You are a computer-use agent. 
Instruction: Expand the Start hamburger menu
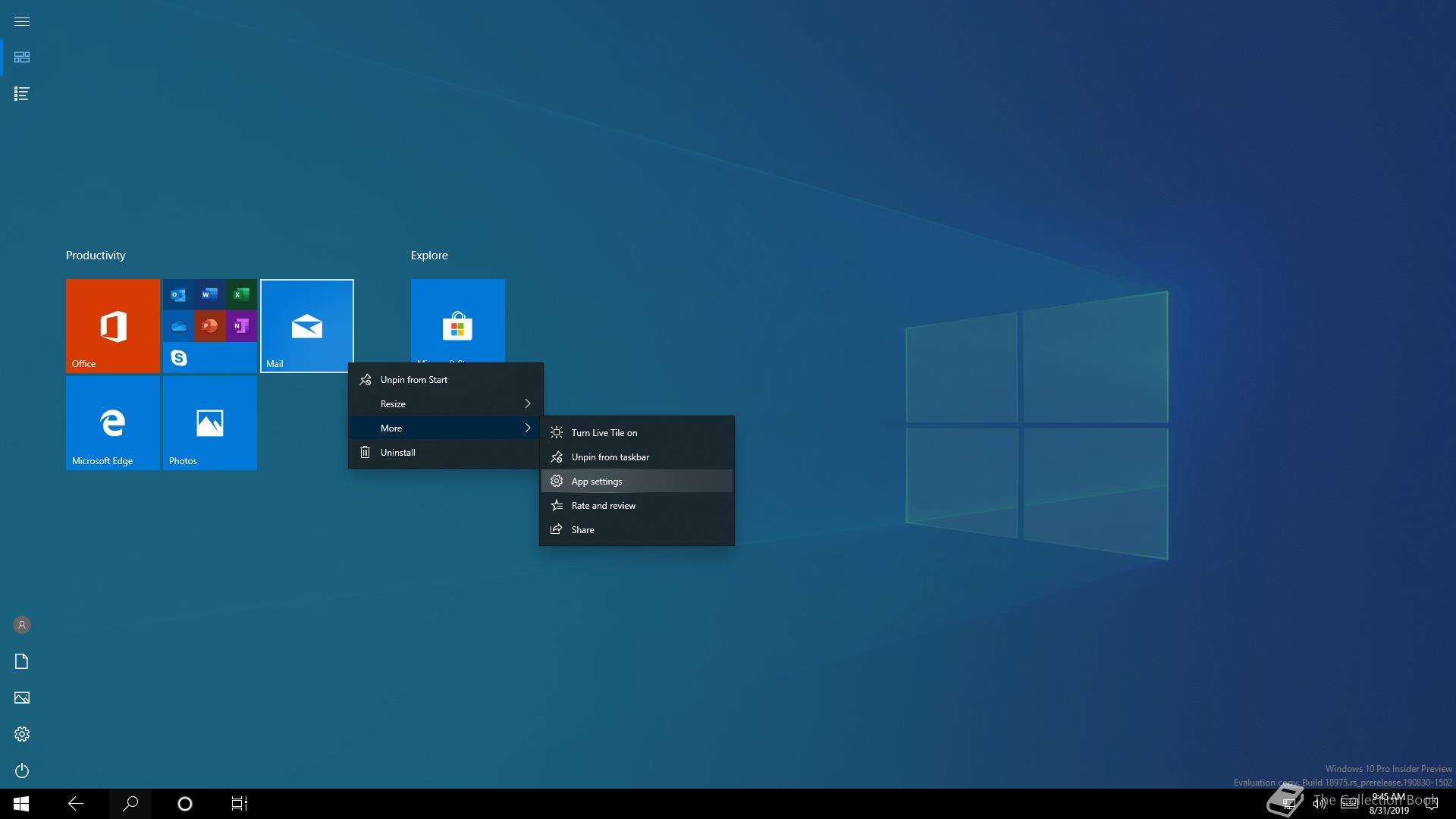(22, 21)
